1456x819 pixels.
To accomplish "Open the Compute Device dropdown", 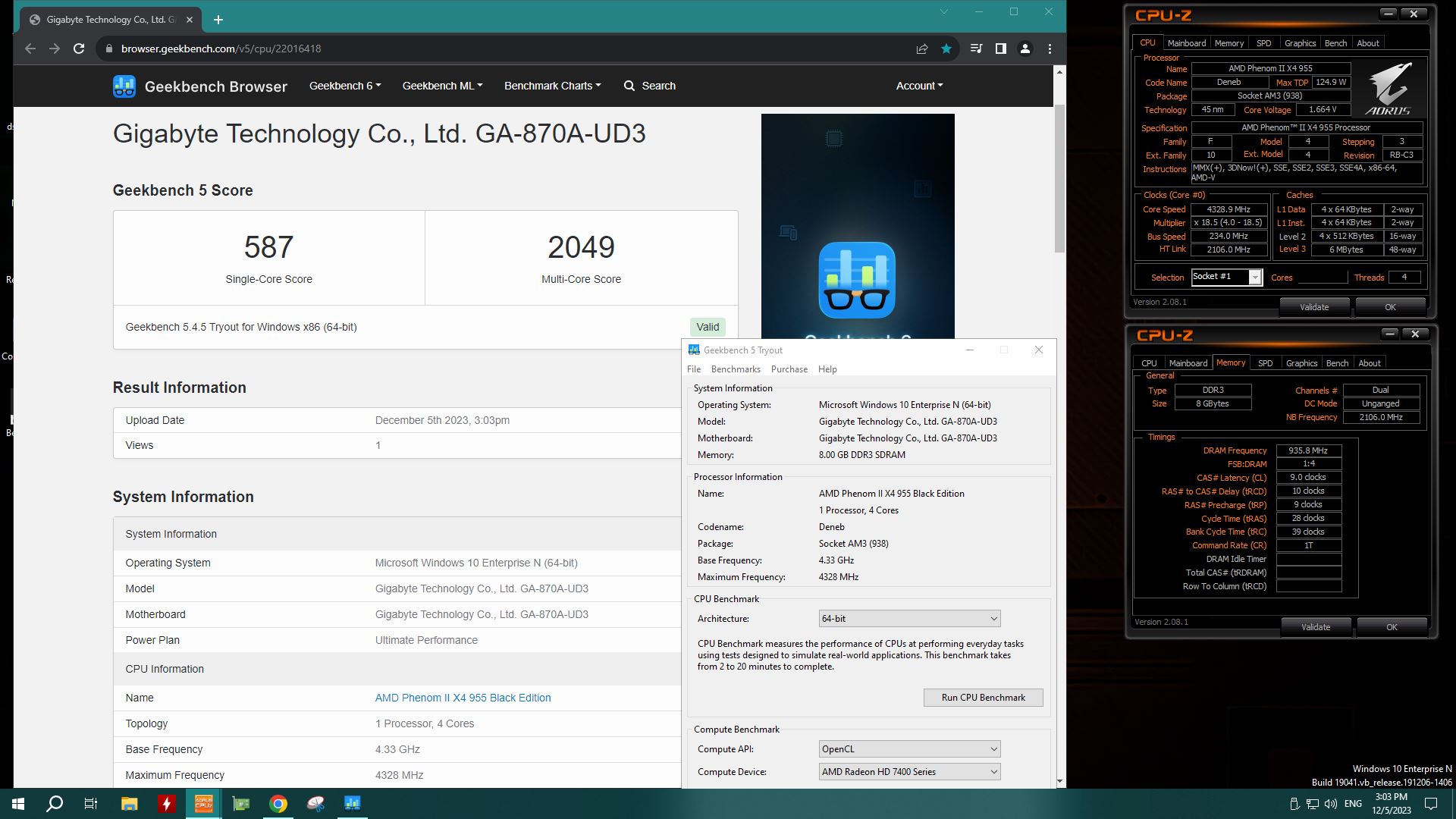I will click(x=909, y=772).
